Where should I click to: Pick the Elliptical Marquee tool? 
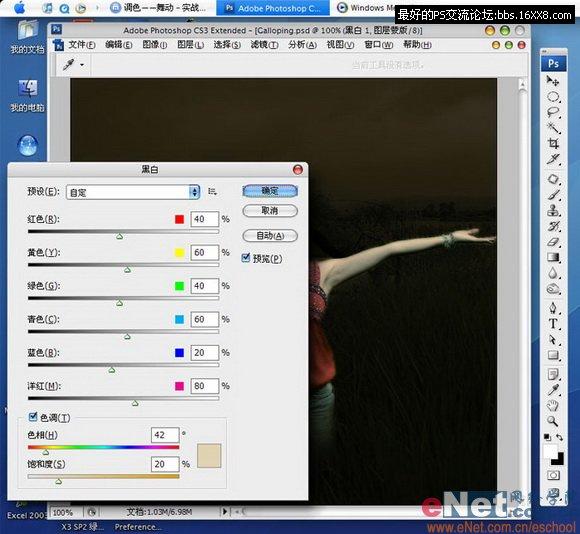pos(553,97)
